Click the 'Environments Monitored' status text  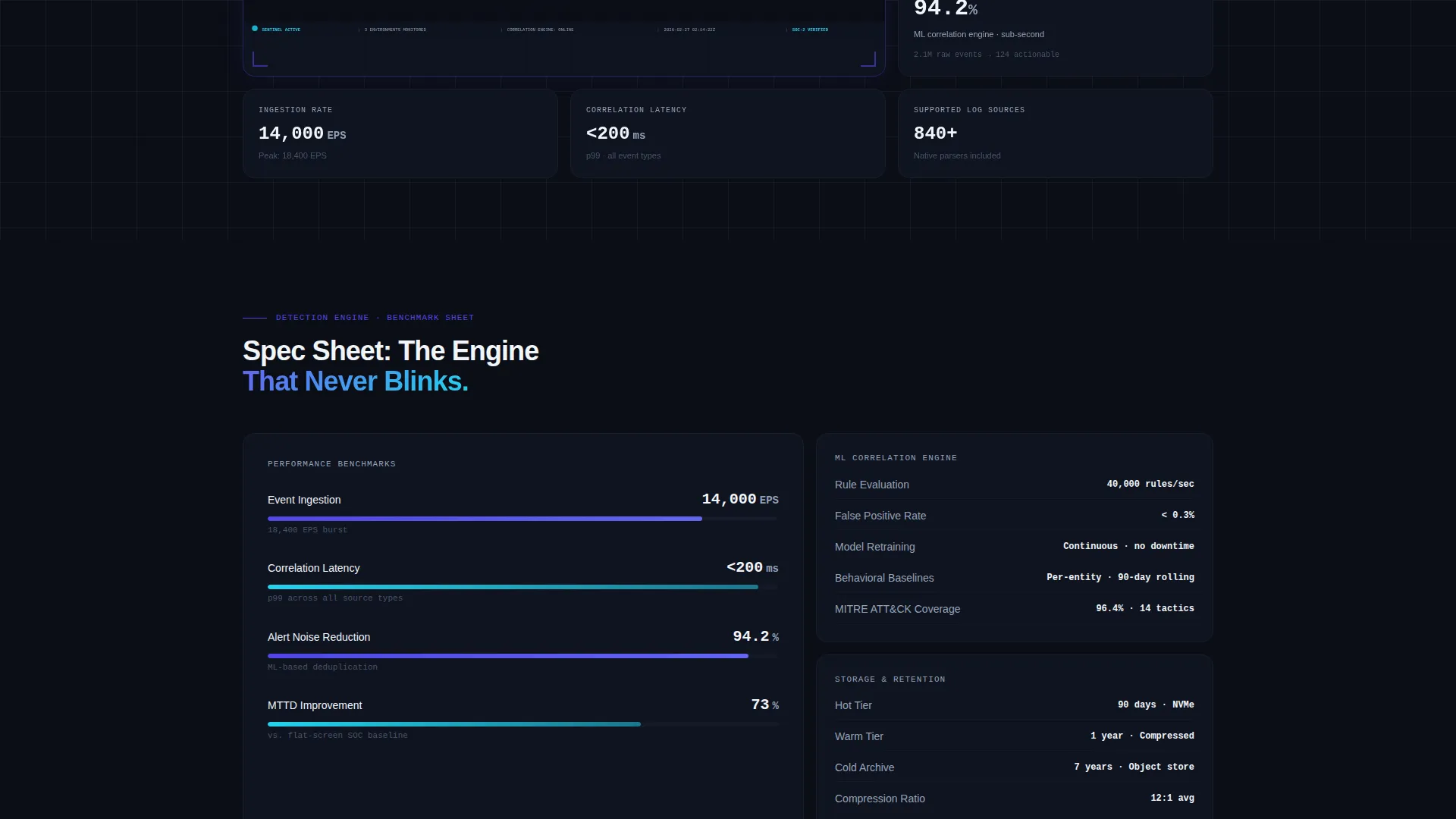(395, 30)
